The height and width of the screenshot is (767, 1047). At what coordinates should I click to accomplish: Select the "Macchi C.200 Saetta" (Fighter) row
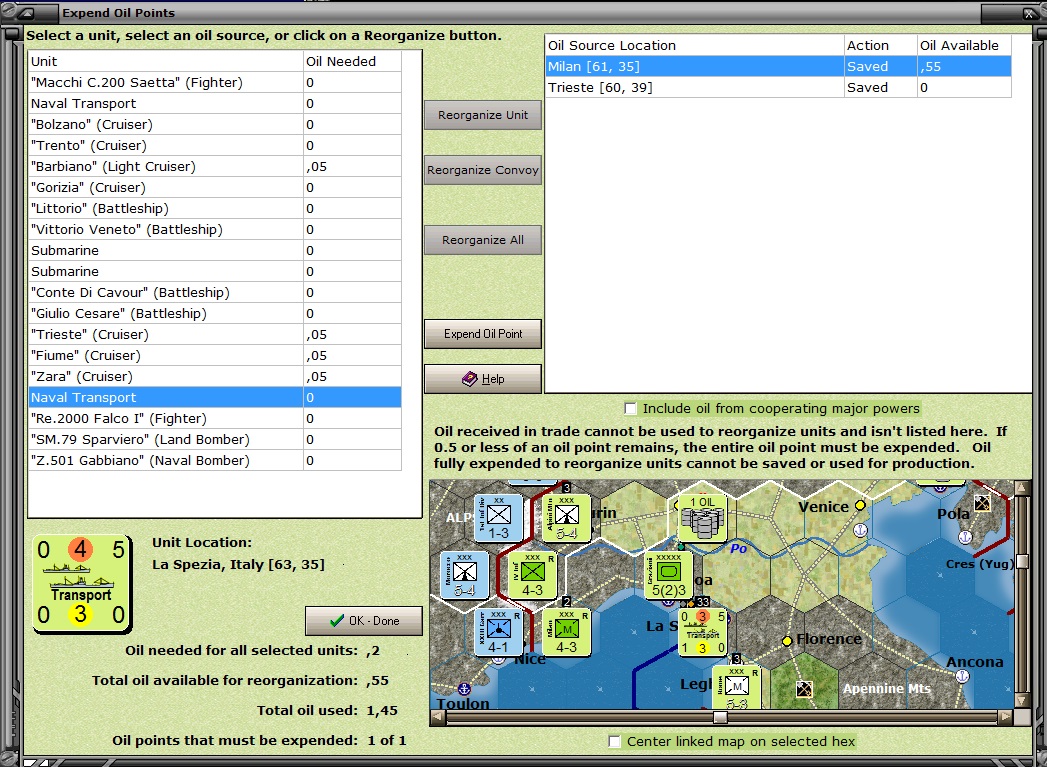(215, 83)
